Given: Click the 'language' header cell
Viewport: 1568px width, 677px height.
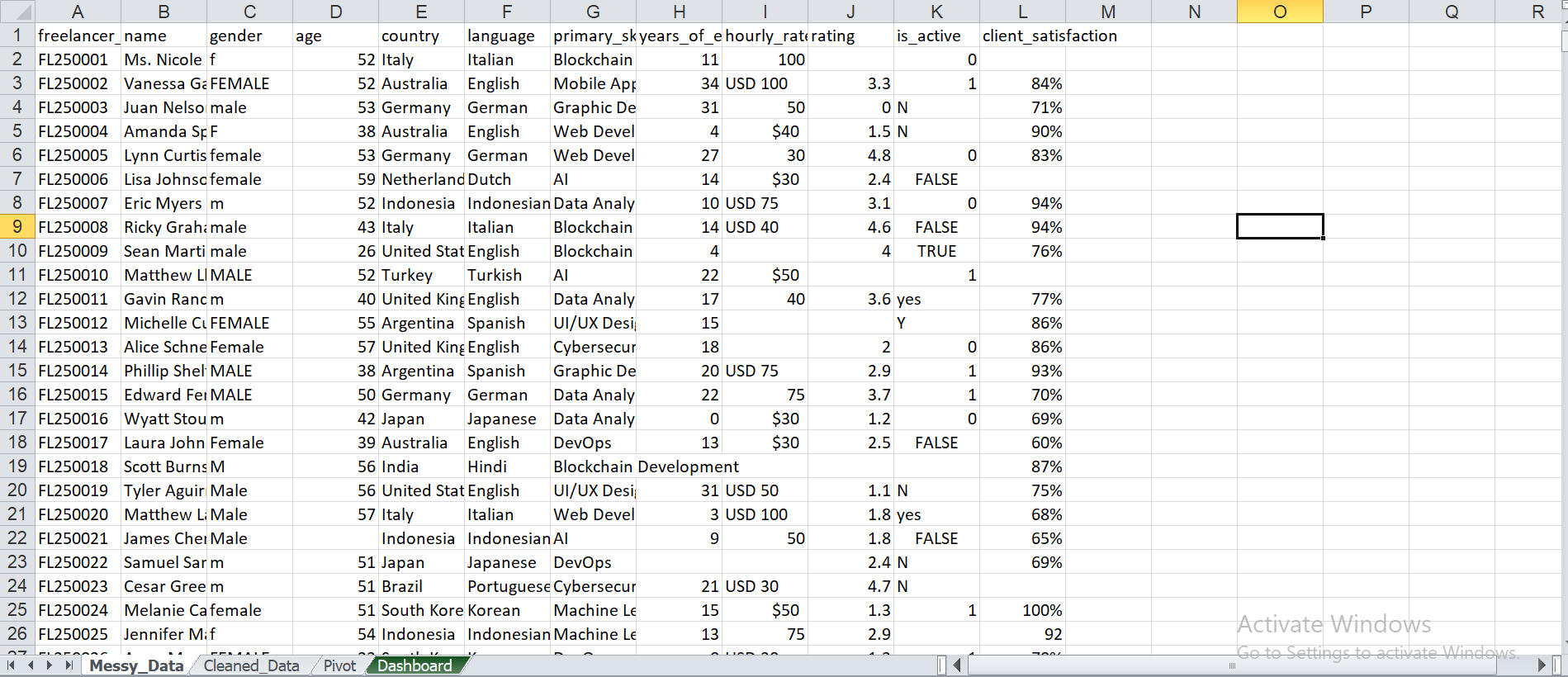Looking at the screenshot, I should [x=507, y=36].
